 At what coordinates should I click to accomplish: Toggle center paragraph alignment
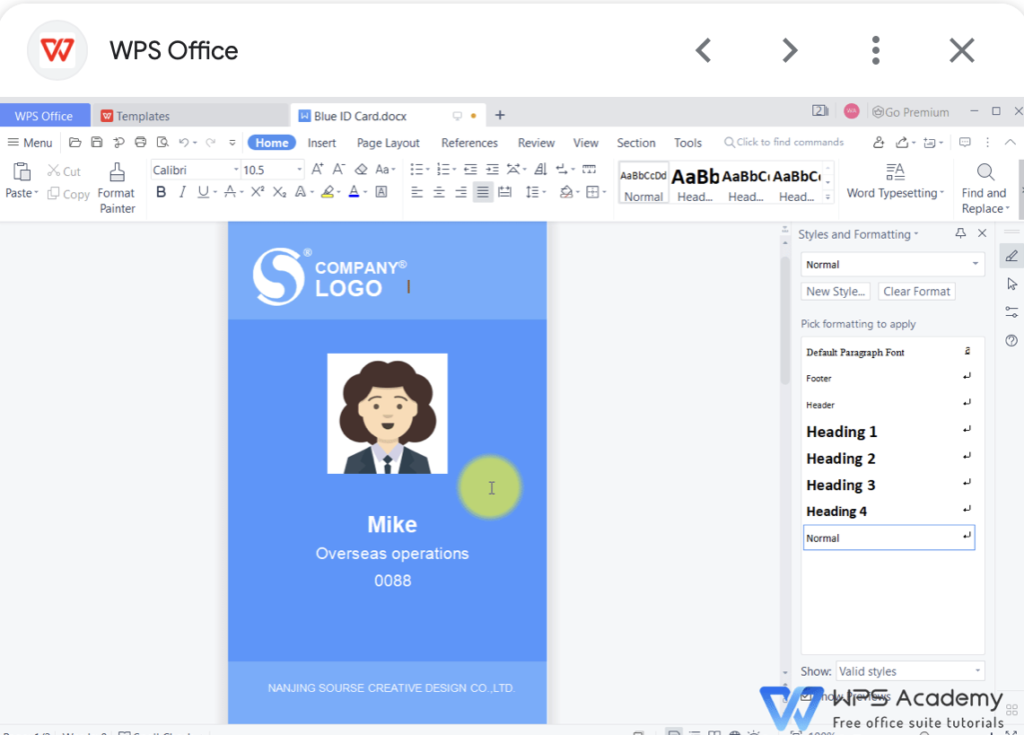pos(439,192)
